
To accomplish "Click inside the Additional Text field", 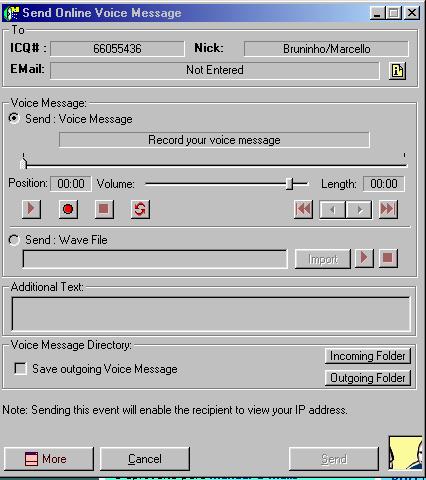I will (x=211, y=314).
